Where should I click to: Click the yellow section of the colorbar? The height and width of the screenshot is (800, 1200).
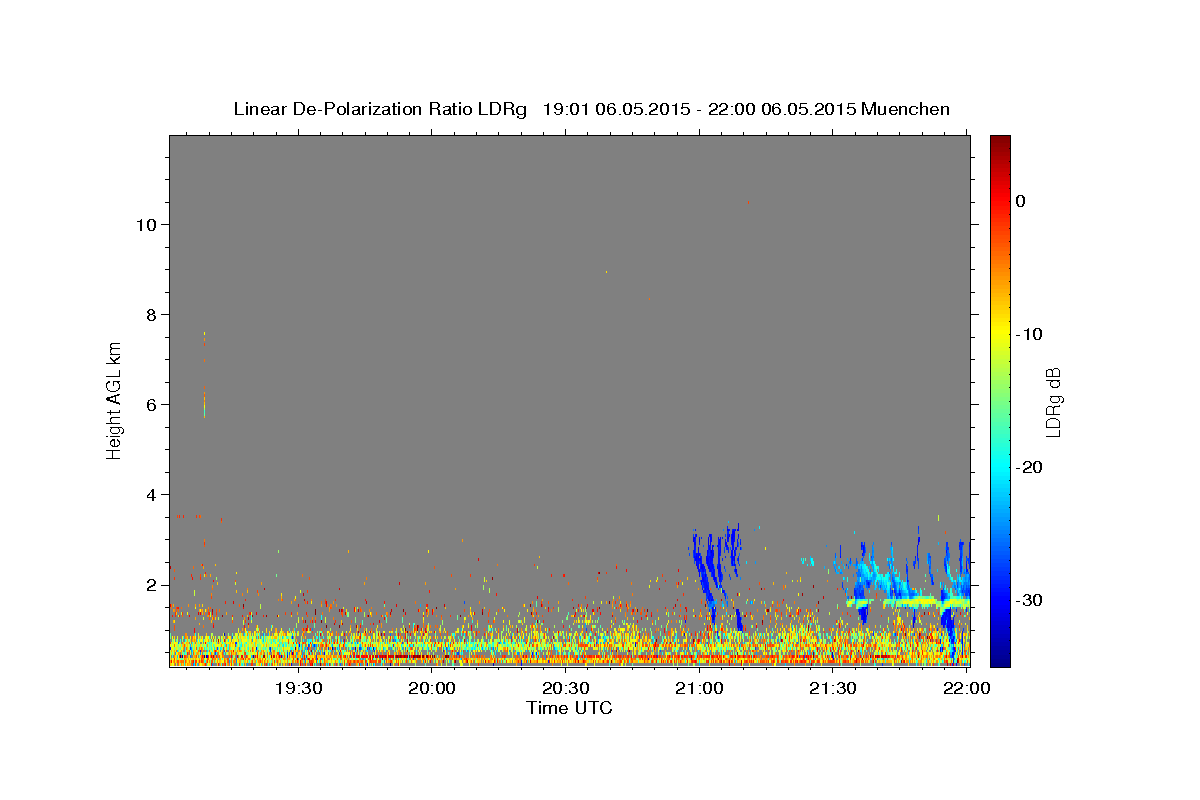coord(1000,335)
